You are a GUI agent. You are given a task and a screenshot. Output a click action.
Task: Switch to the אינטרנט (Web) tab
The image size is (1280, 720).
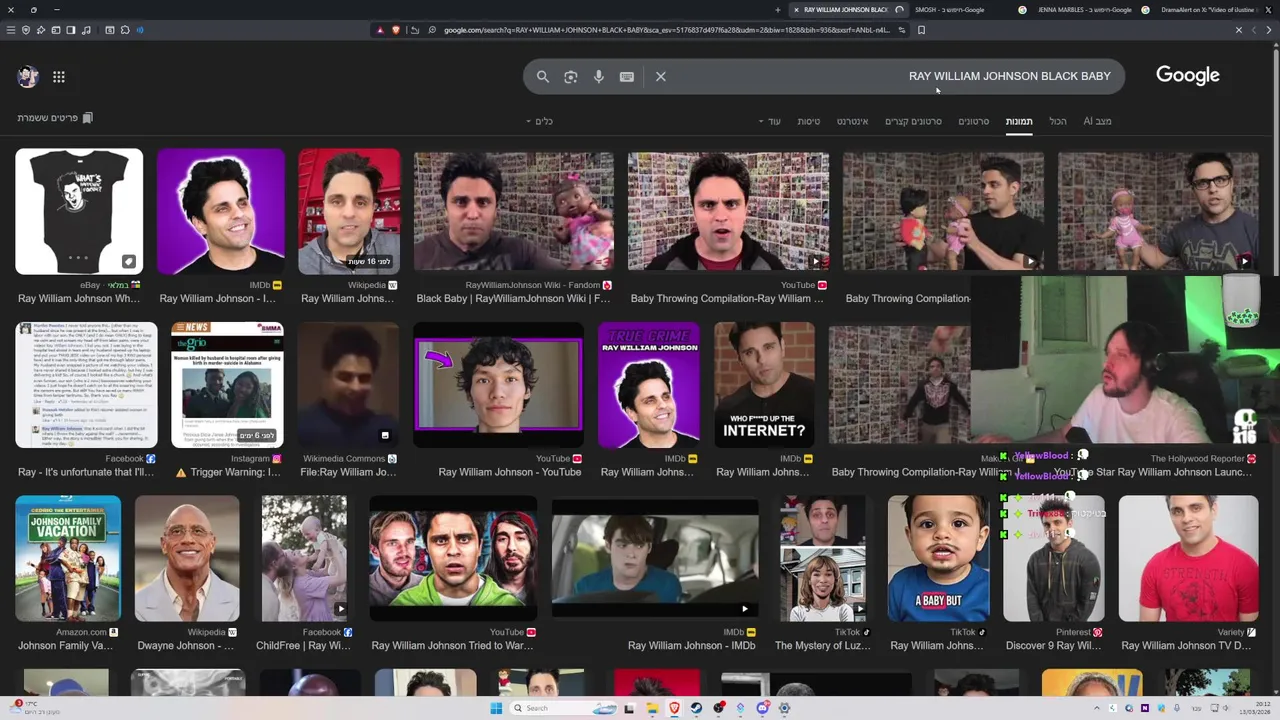[852, 121]
